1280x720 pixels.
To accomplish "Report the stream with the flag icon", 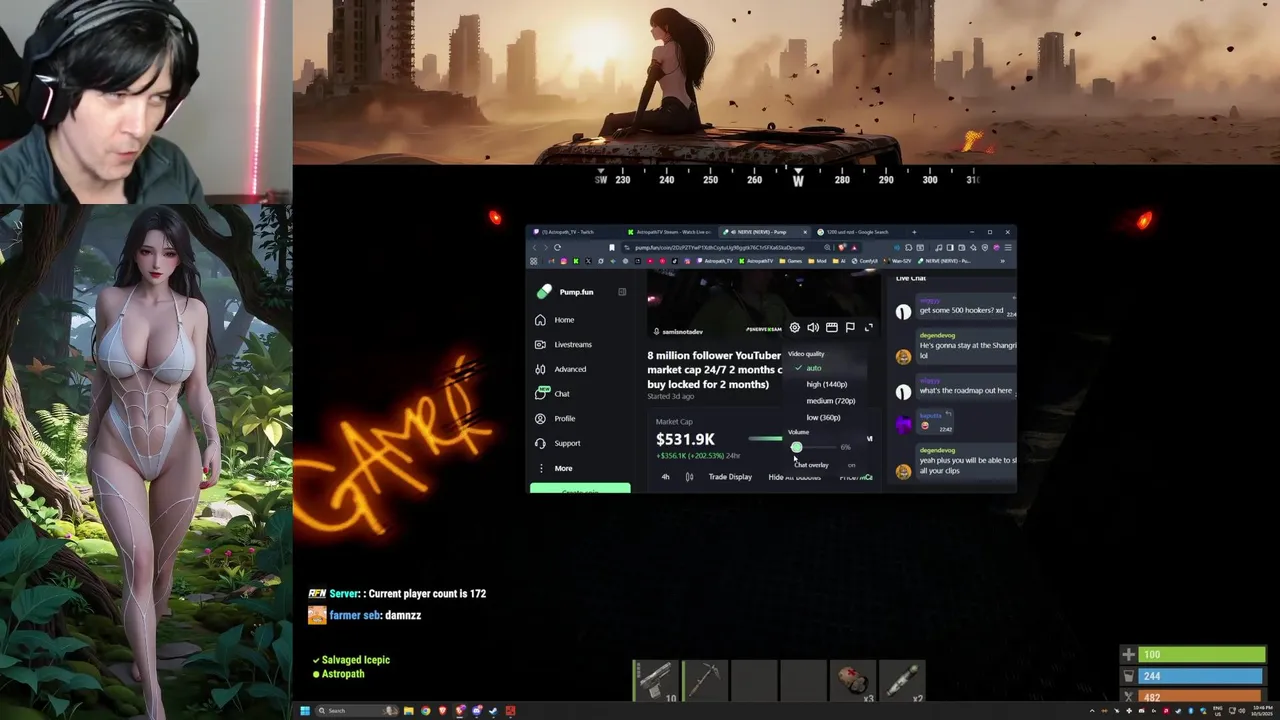I will pos(850,327).
